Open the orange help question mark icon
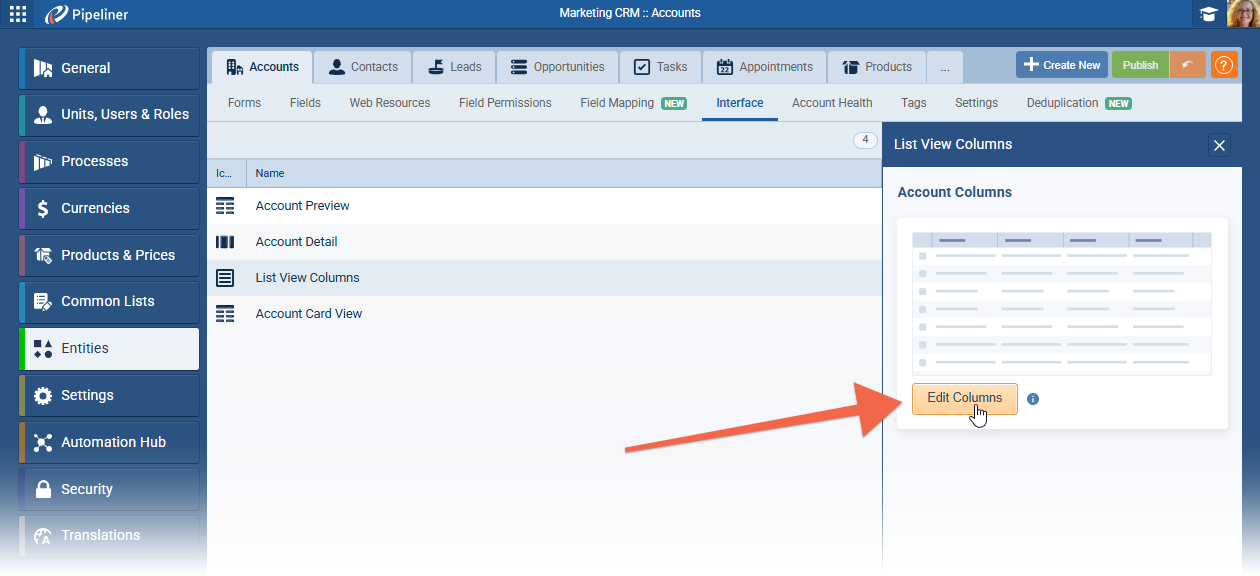 (x=1223, y=65)
